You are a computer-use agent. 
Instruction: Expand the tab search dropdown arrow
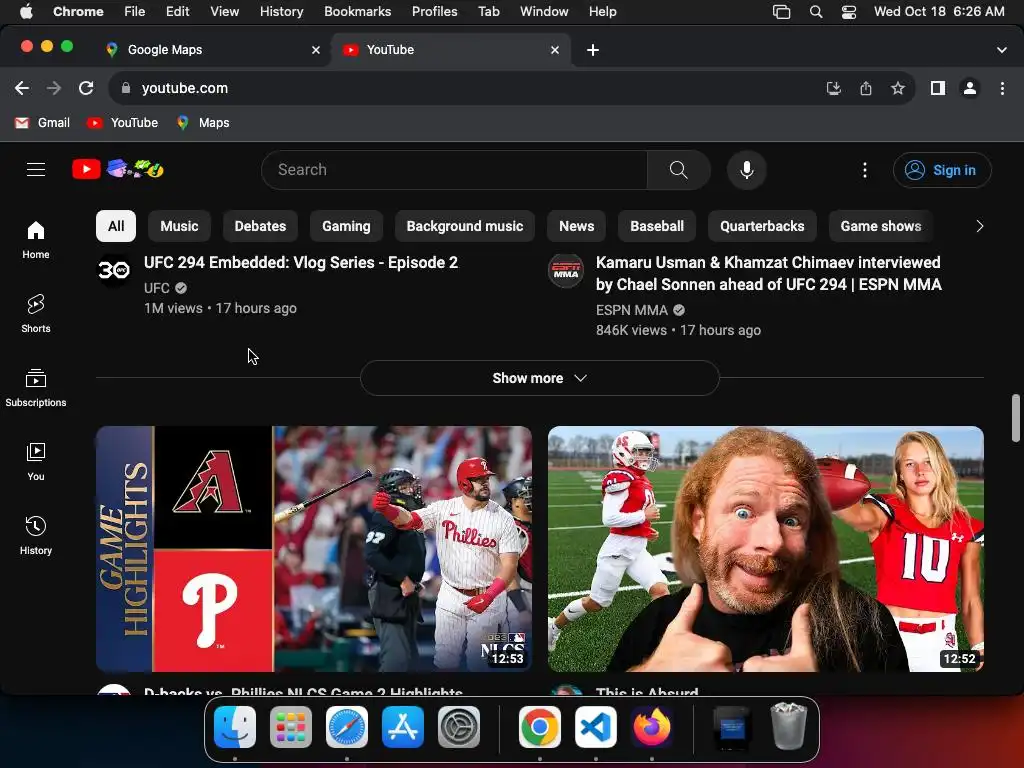click(x=1002, y=50)
